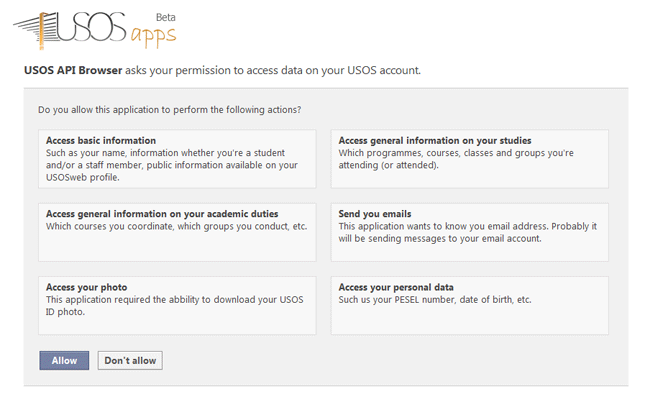The width and height of the screenshot is (650, 397).
Task: Click the USOS apps logo
Action: tap(95, 30)
